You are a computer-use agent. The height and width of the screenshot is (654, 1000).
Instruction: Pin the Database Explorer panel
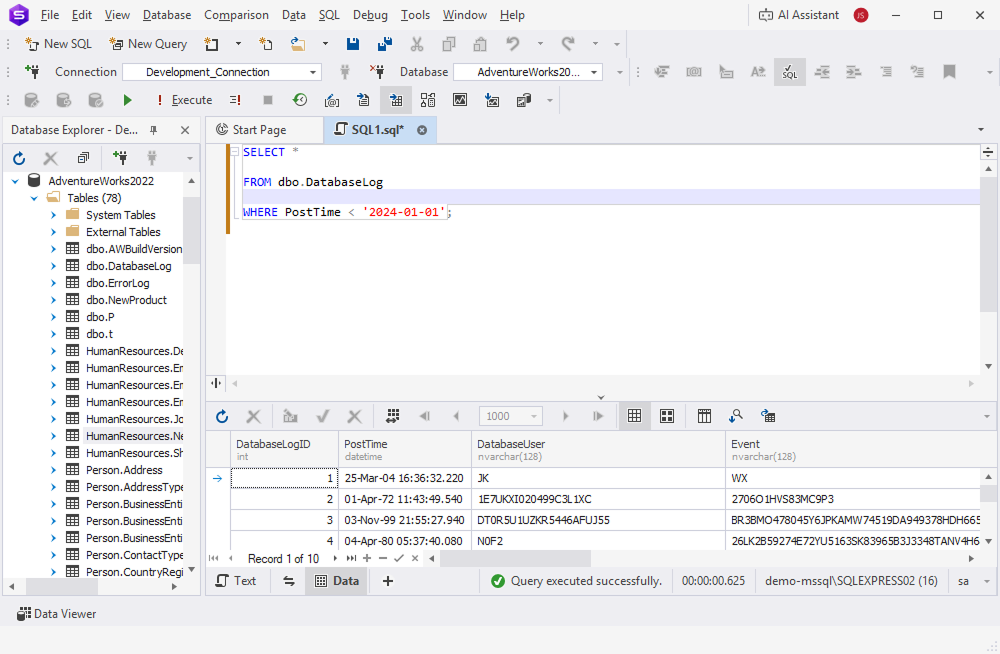[154, 130]
